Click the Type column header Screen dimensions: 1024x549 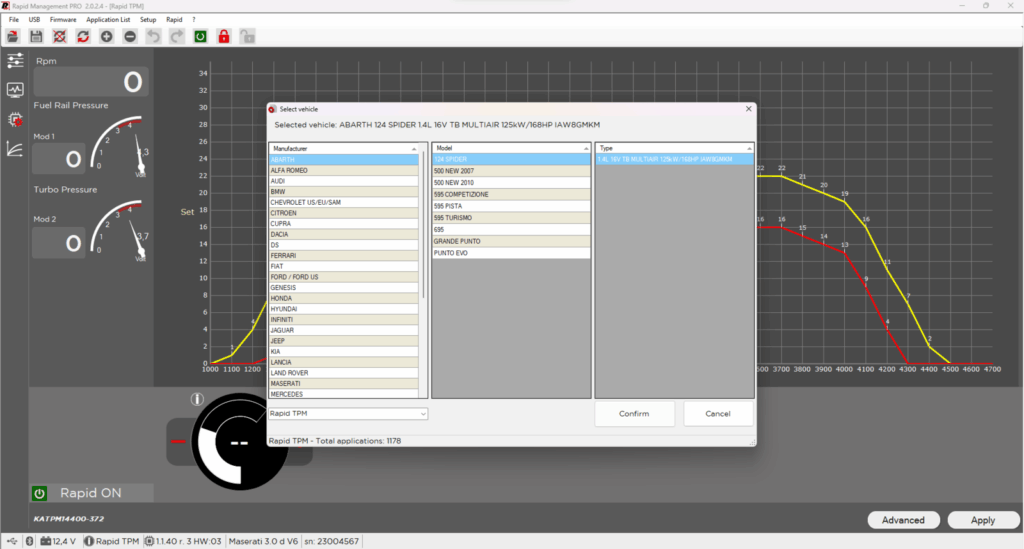[x=673, y=148]
